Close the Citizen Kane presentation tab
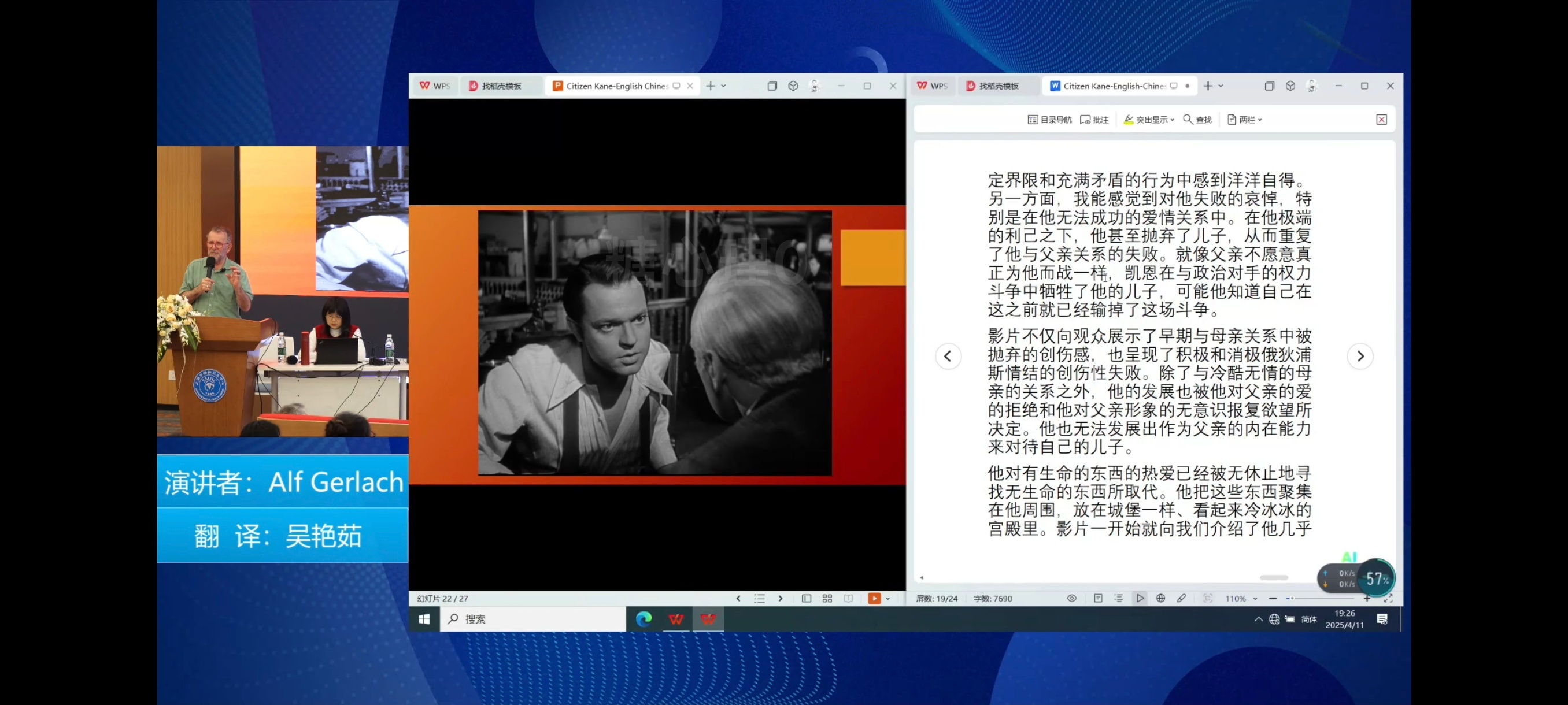Screen dimensions: 1568x705 690,86
